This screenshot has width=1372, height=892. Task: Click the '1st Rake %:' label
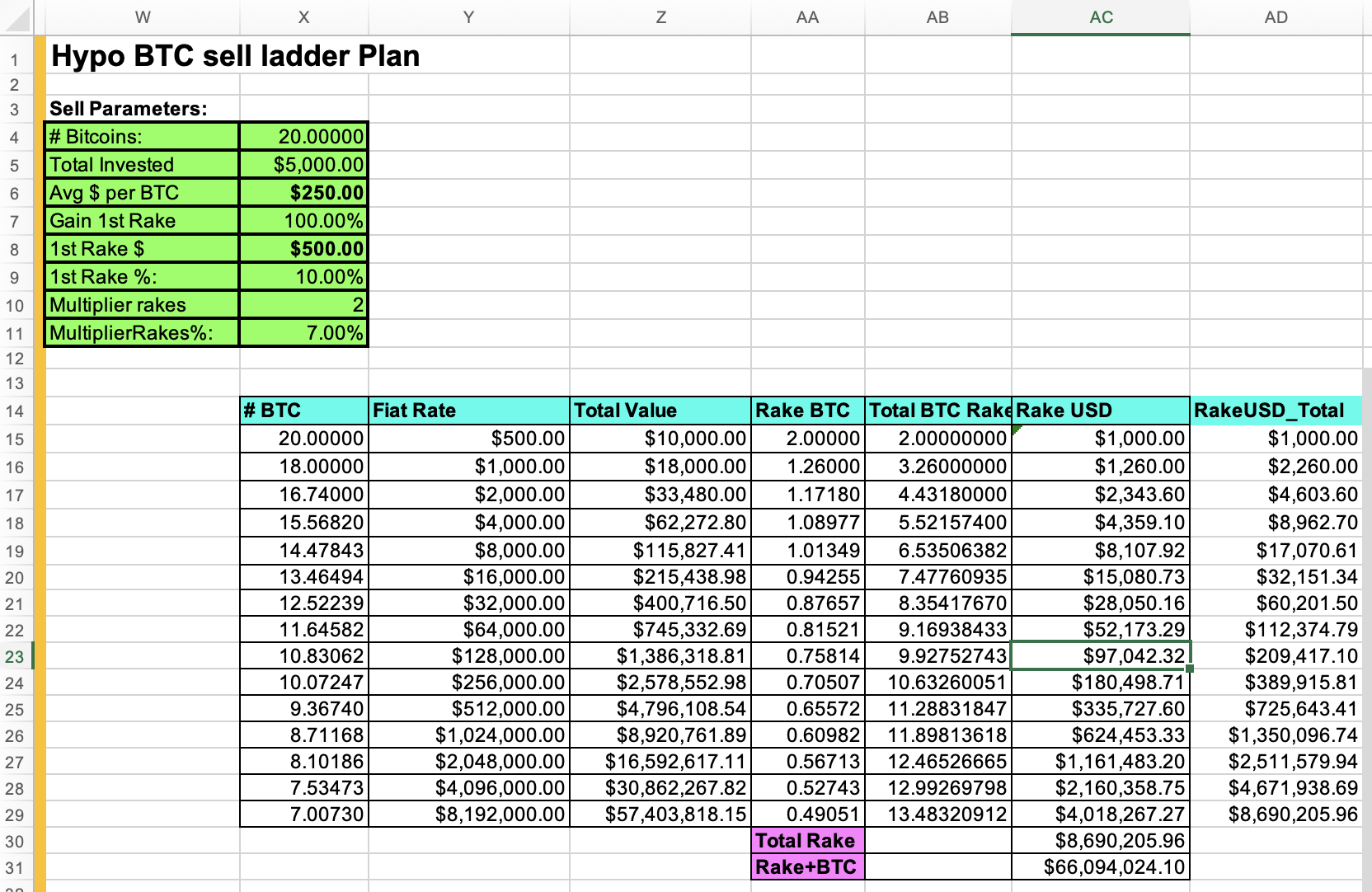(x=142, y=277)
